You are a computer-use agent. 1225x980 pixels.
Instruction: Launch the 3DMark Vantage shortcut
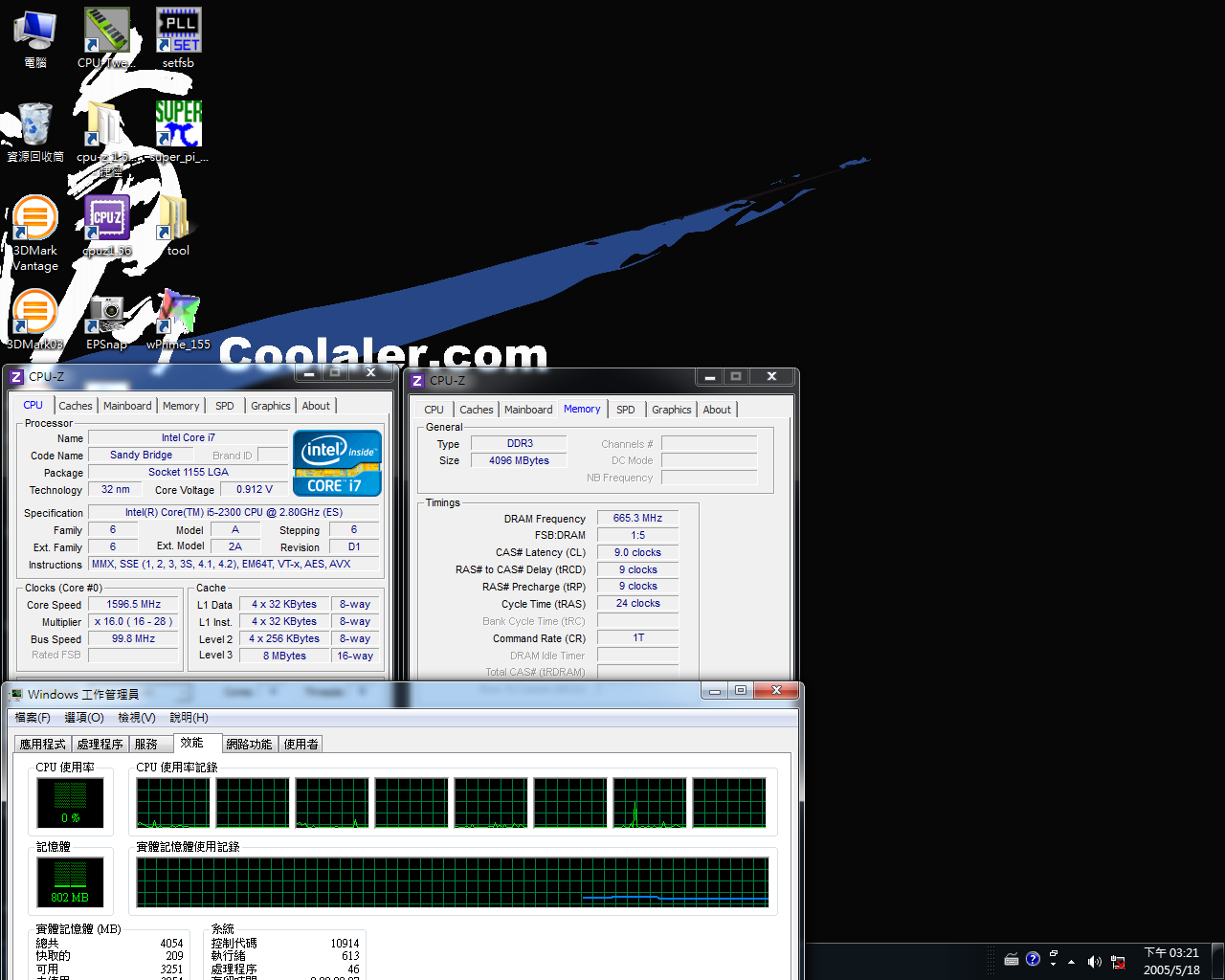coord(35,233)
